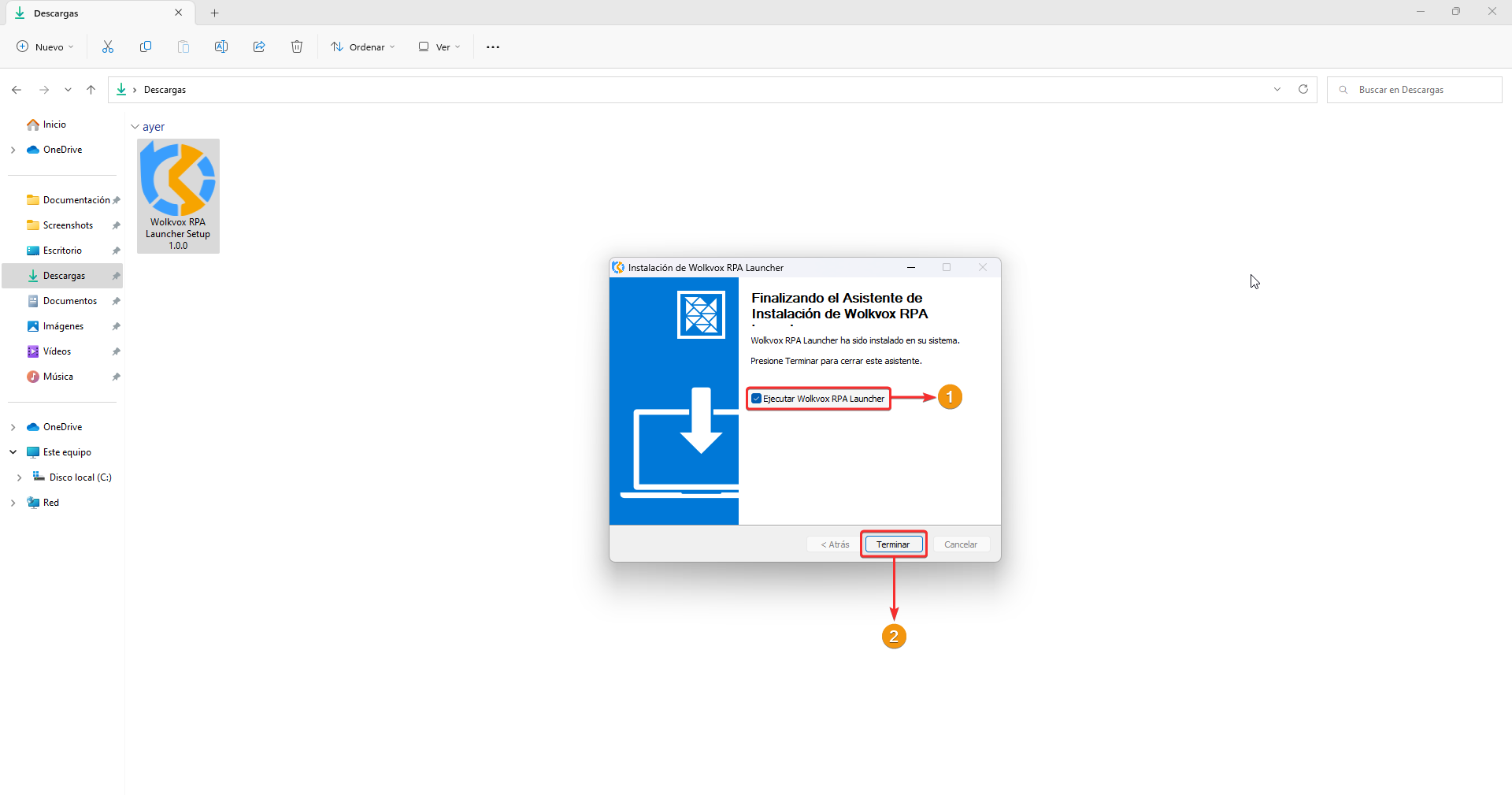The height and width of the screenshot is (795, 1512).
Task: Refresh the Descargas folder view
Action: 1303,89
